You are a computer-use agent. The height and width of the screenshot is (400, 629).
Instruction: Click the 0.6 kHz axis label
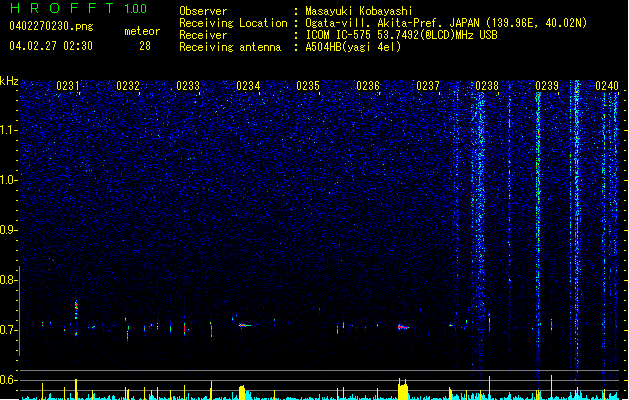8,380
